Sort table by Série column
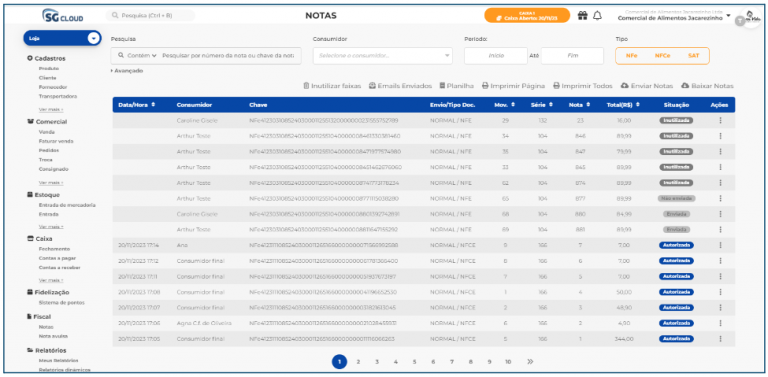 click(x=541, y=105)
